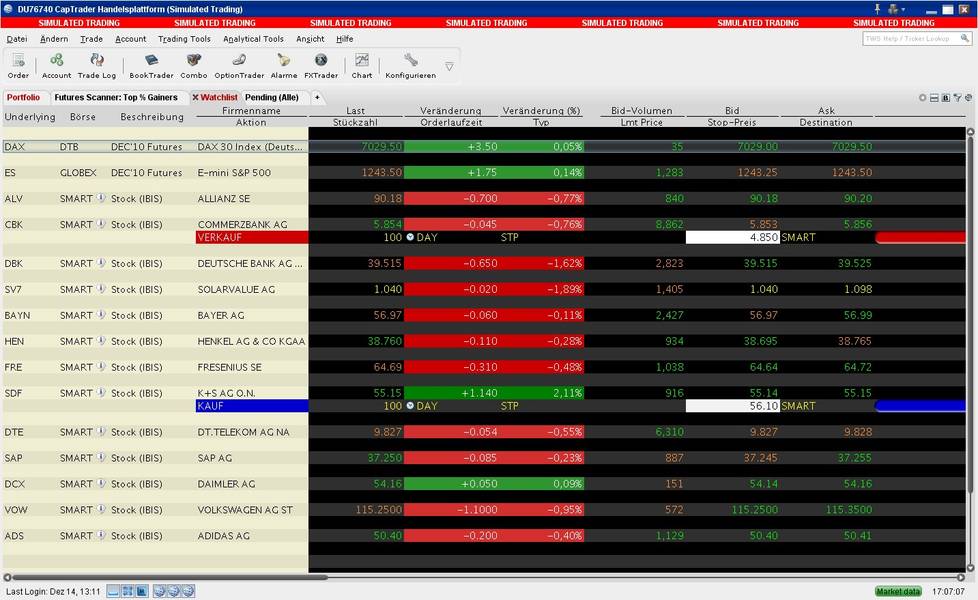Click the second blue status bar icon
The width and height of the screenshot is (978, 600).
point(128,591)
